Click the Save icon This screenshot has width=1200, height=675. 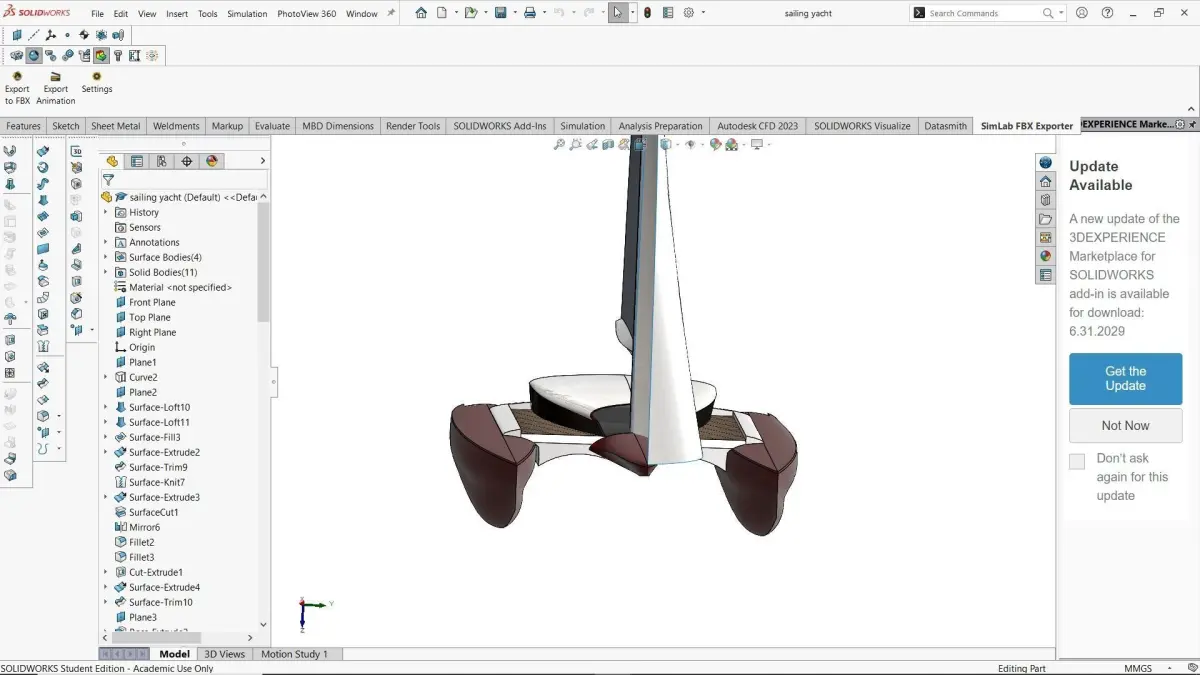pos(500,13)
